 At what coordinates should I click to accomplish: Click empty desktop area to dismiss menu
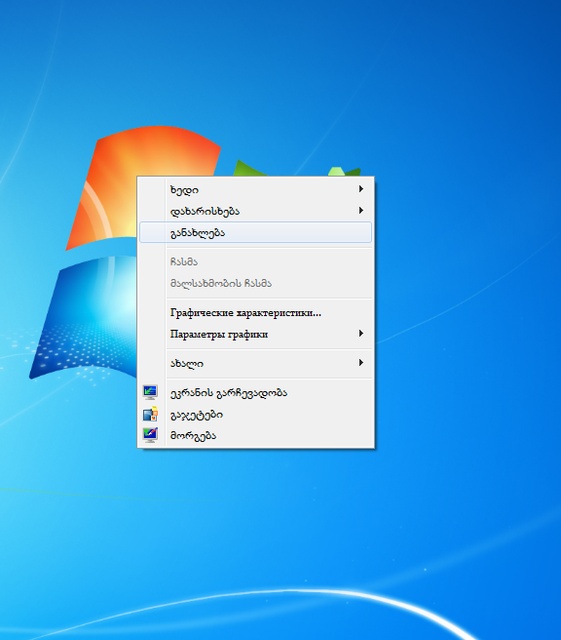449,510
